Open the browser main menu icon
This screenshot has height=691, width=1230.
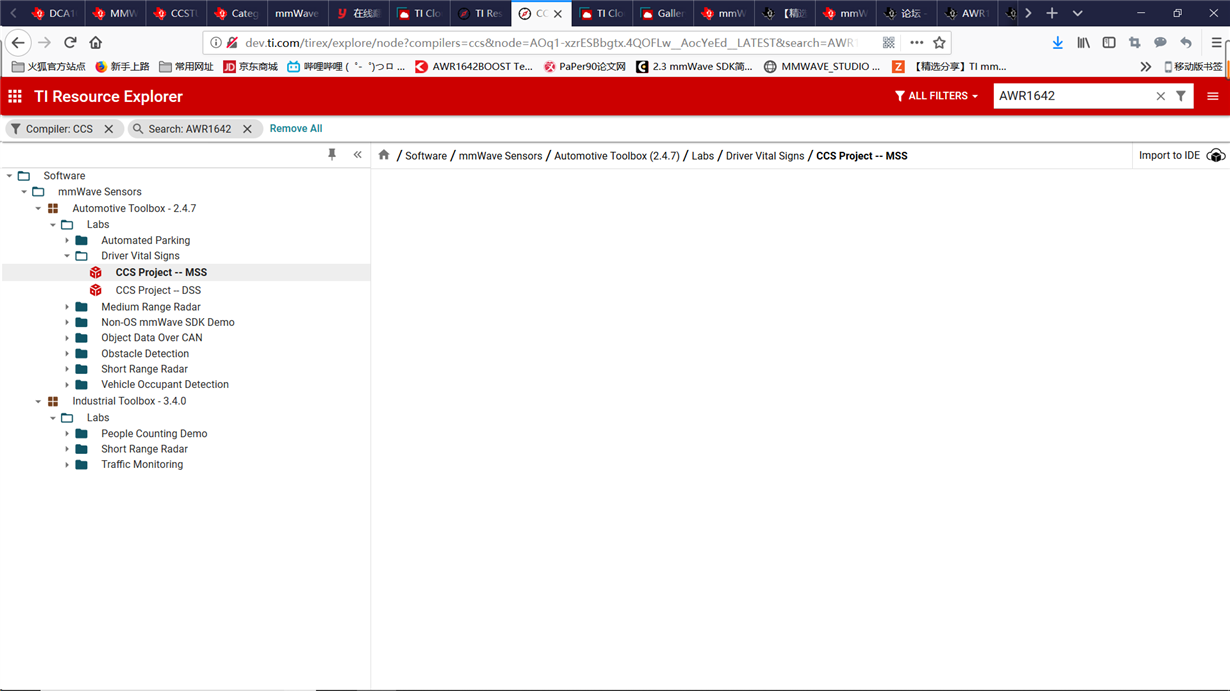[x=1216, y=43]
